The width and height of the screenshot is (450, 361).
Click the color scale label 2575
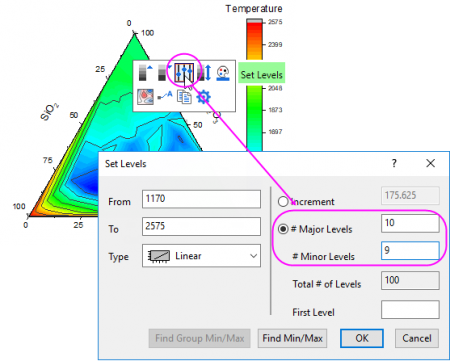pyautogui.click(x=275, y=22)
